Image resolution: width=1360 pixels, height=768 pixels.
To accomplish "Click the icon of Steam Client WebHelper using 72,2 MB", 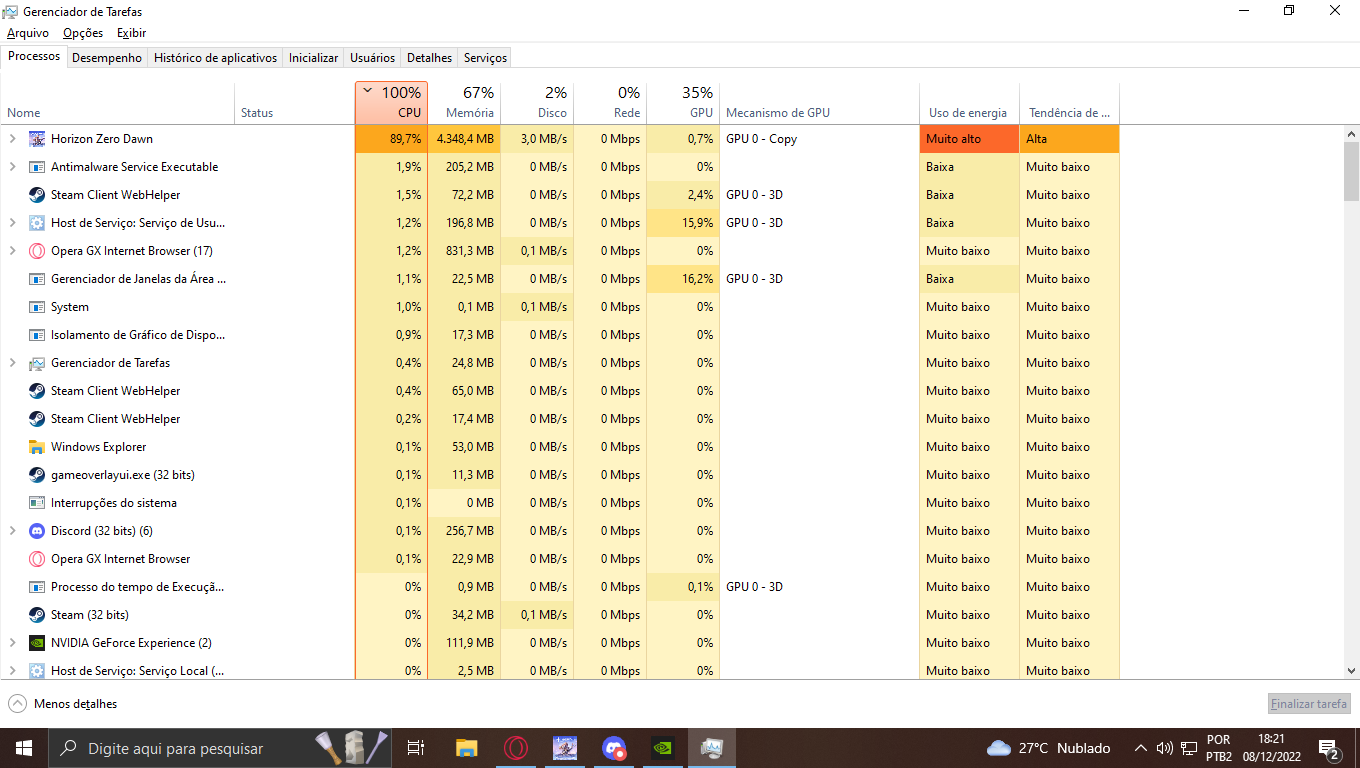I will [37, 195].
